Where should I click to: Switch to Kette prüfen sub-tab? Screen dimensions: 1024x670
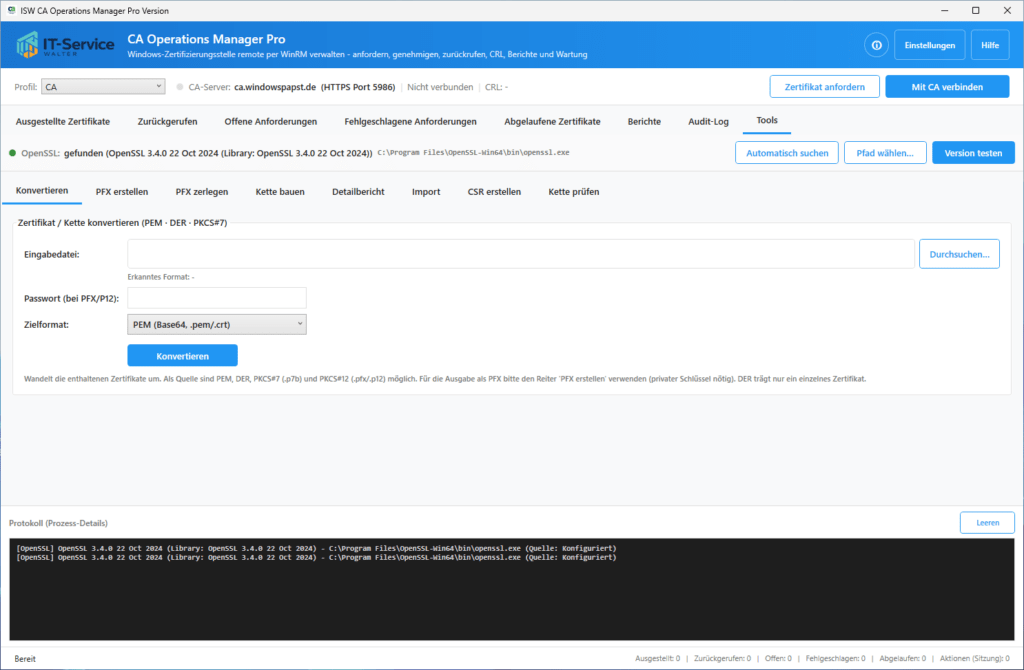pos(573,192)
